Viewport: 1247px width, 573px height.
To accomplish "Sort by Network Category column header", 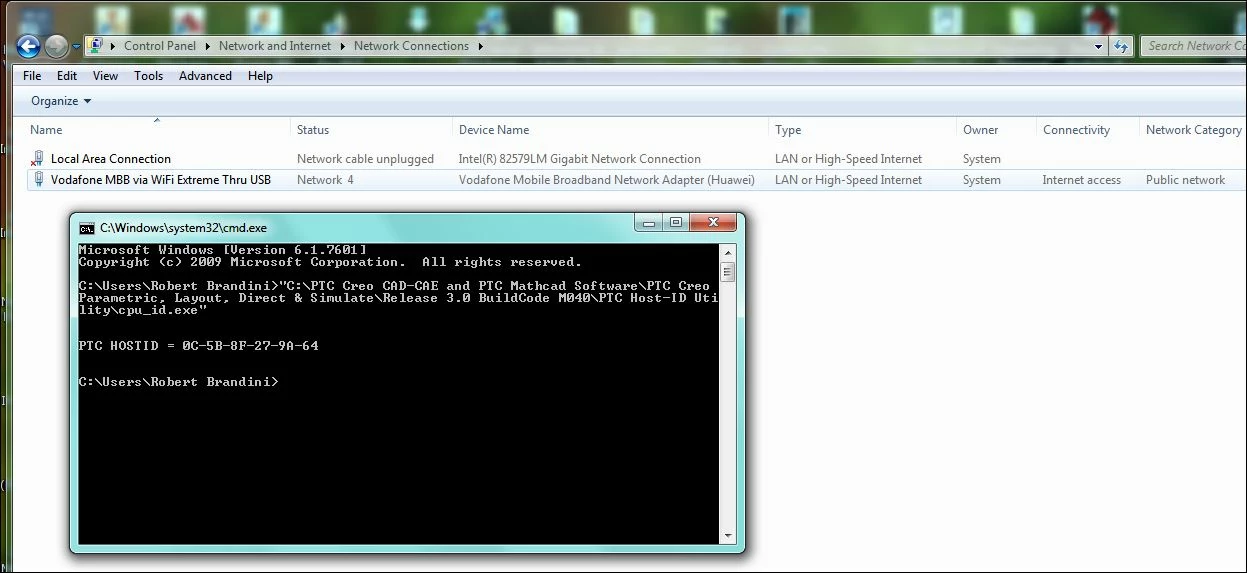I will (x=1193, y=130).
